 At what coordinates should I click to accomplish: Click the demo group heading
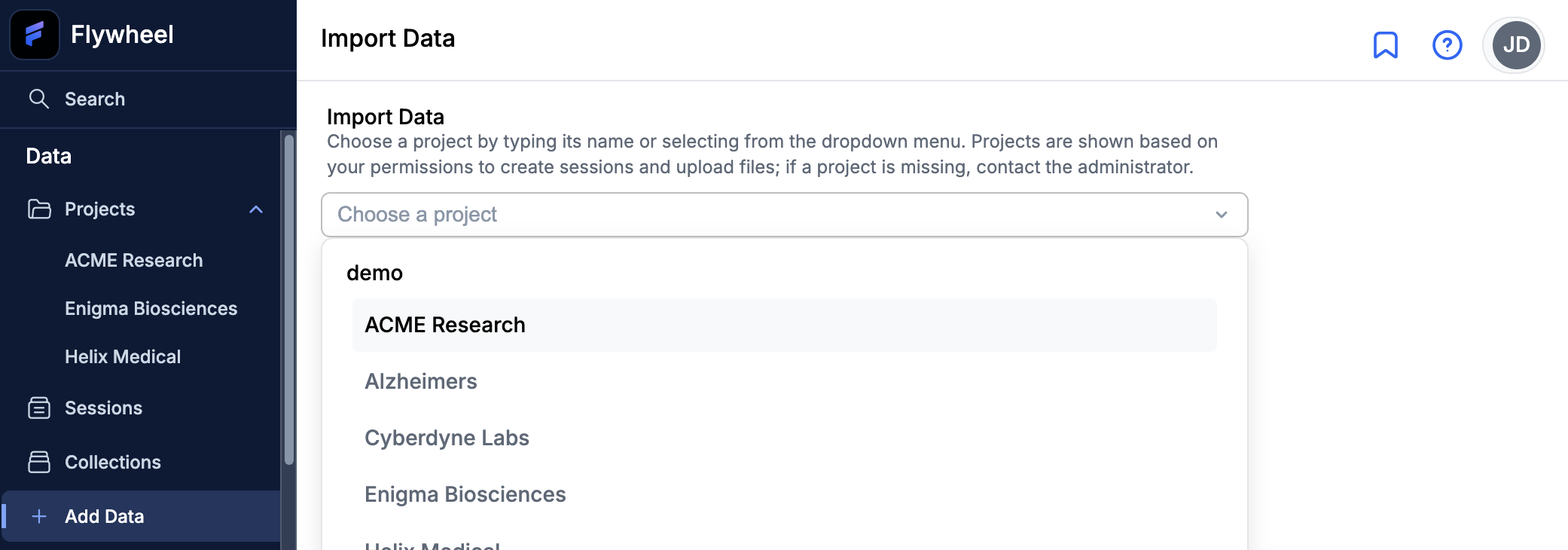374,273
